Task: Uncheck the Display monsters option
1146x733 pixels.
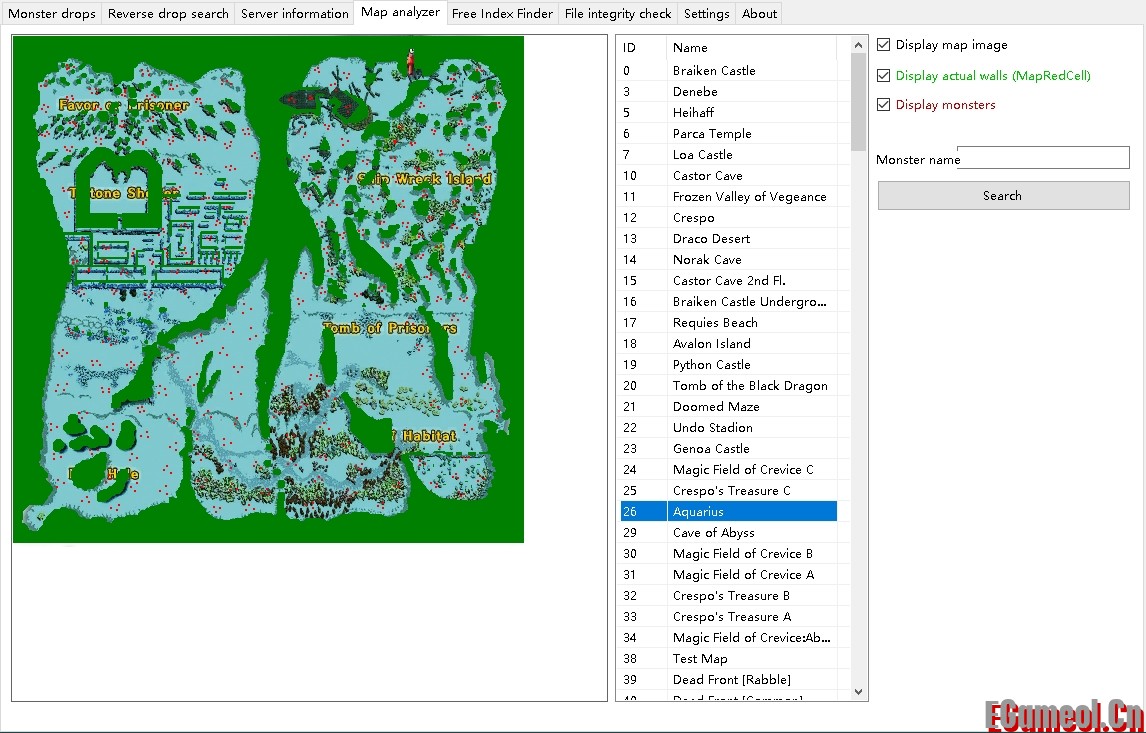Action: click(x=884, y=105)
